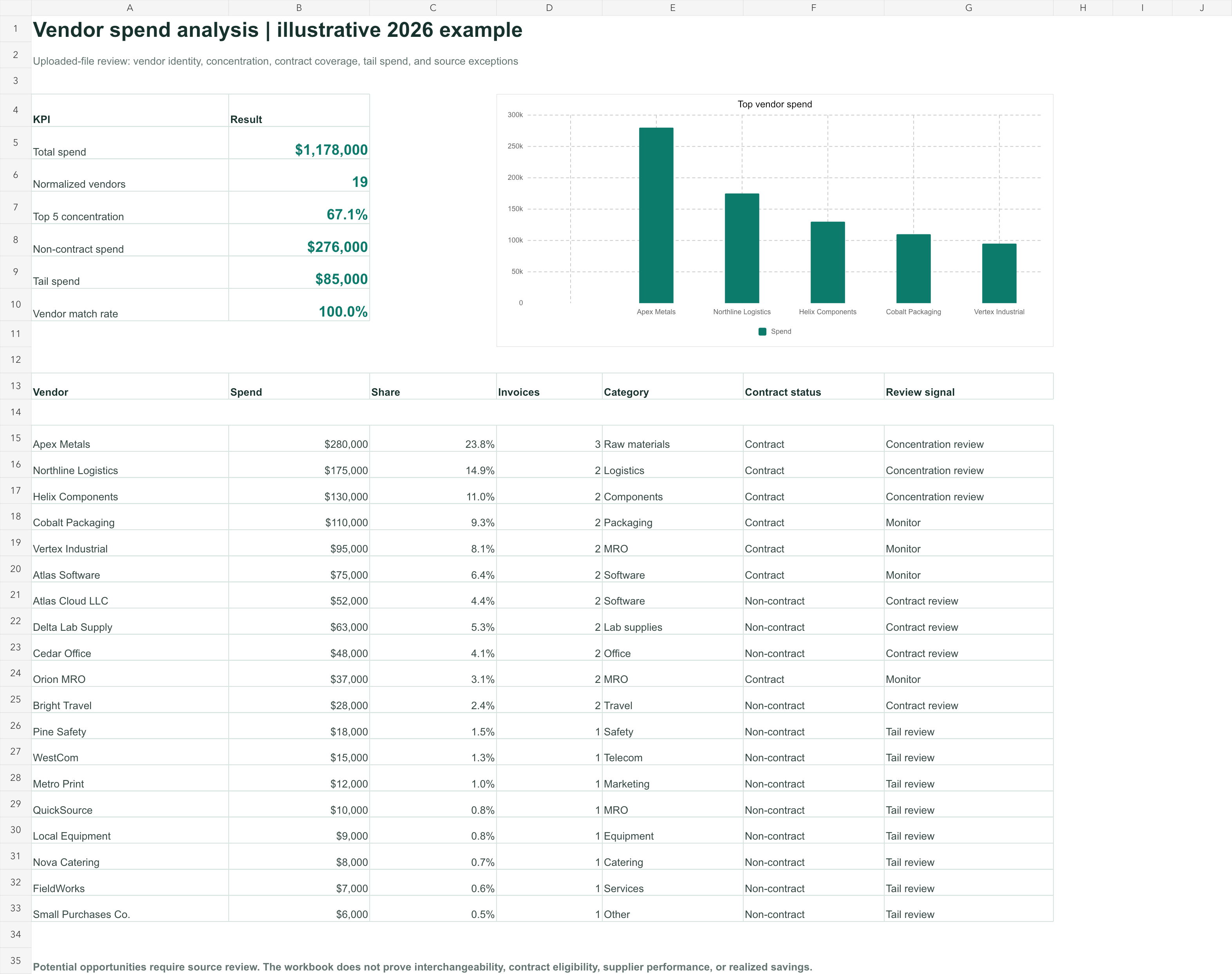Screen dimensions: 1232x974
Task: Click the 'KPI' header cell
Action: tap(130, 110)
